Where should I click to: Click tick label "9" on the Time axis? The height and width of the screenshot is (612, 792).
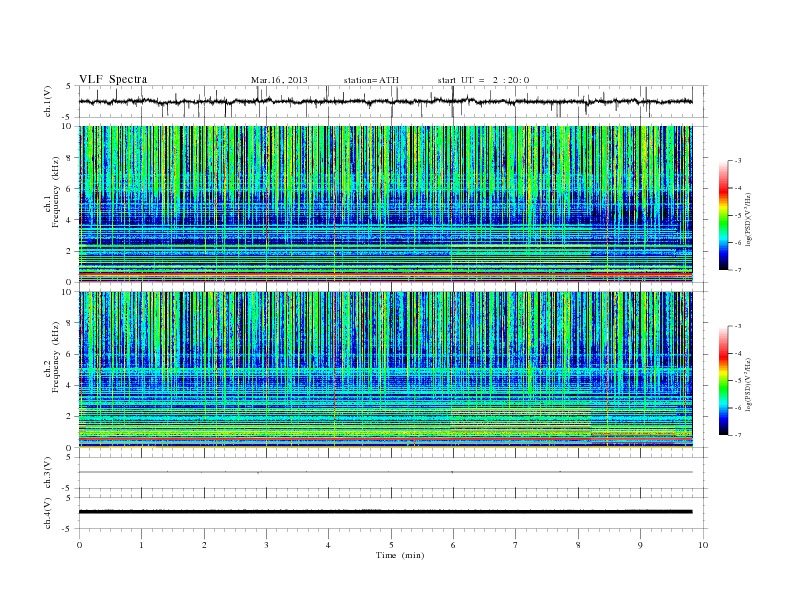640,545
